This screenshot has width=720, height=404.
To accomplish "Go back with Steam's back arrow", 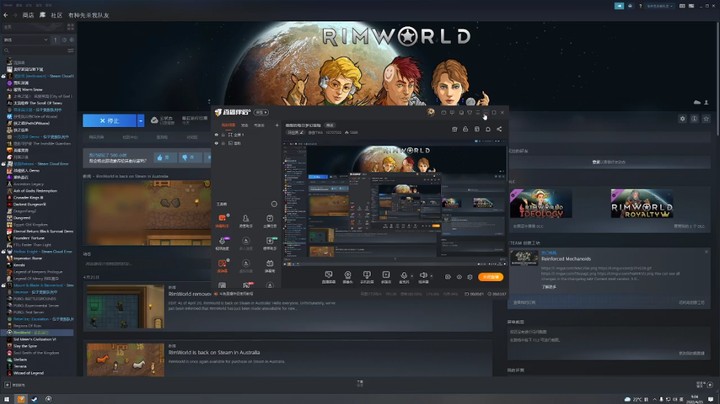I will pyautogui.click(x=6, y=15).
